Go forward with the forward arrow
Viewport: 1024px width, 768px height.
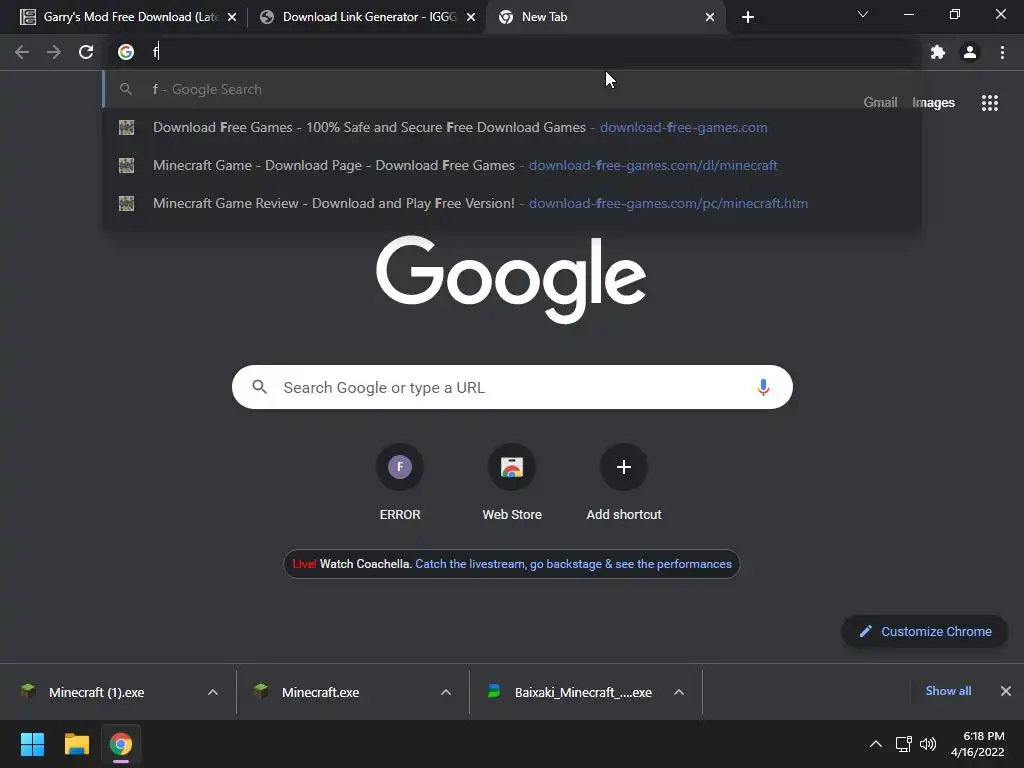[54, 52]
